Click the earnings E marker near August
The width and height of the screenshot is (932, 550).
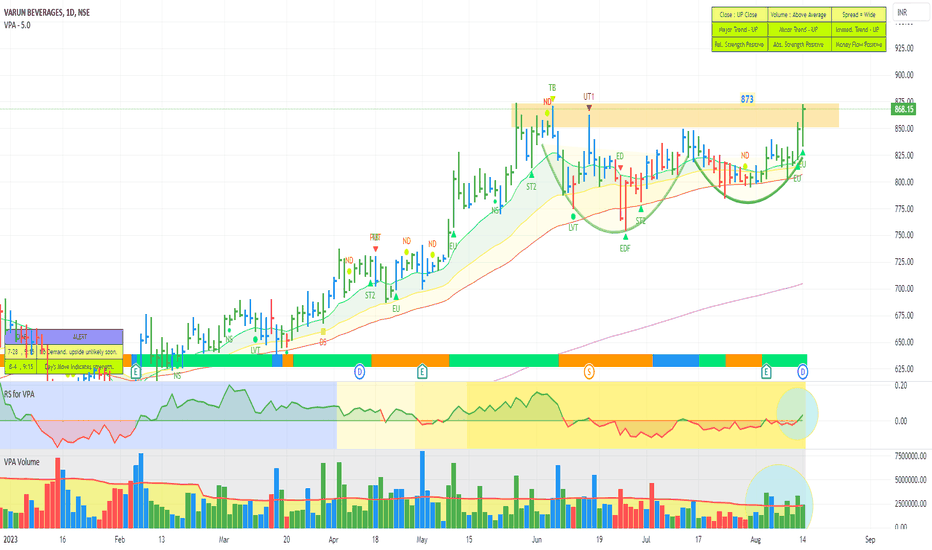point(766,372)
